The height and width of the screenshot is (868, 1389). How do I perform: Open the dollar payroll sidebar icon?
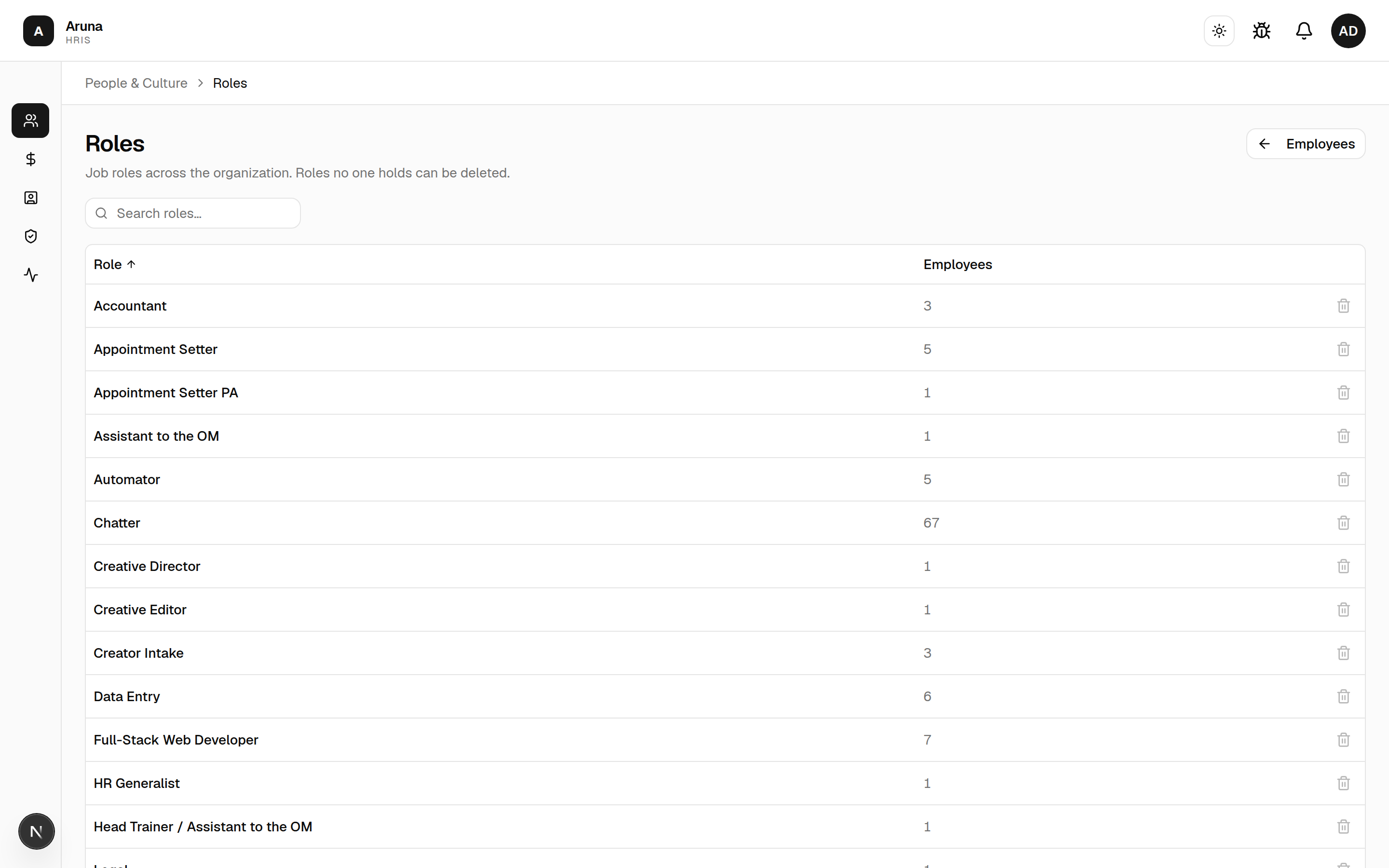[x=30, y=159]
